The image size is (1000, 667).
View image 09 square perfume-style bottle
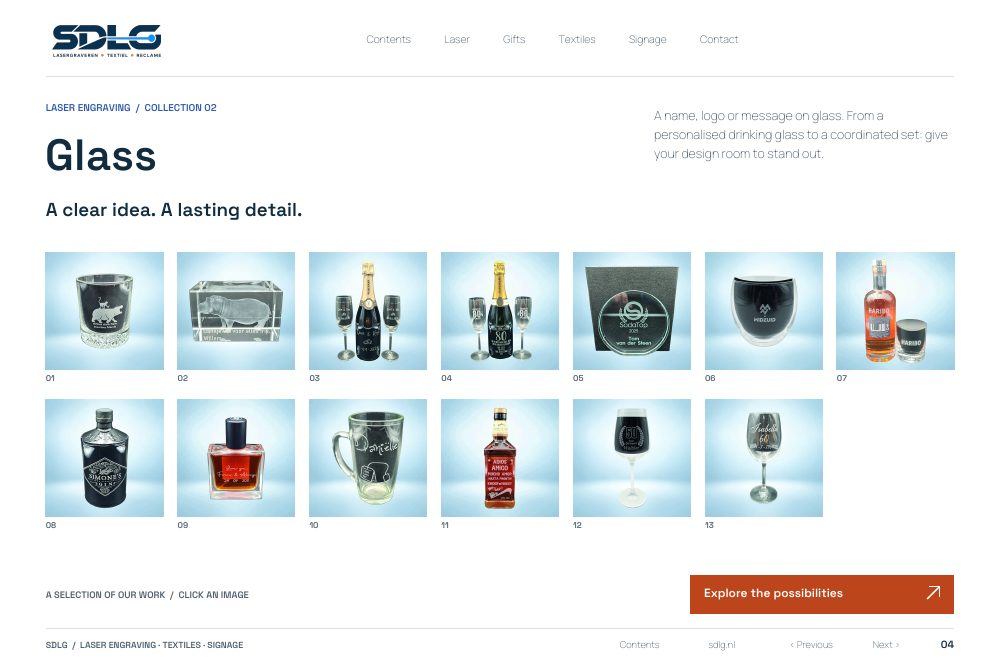click(x=236, y=458)
